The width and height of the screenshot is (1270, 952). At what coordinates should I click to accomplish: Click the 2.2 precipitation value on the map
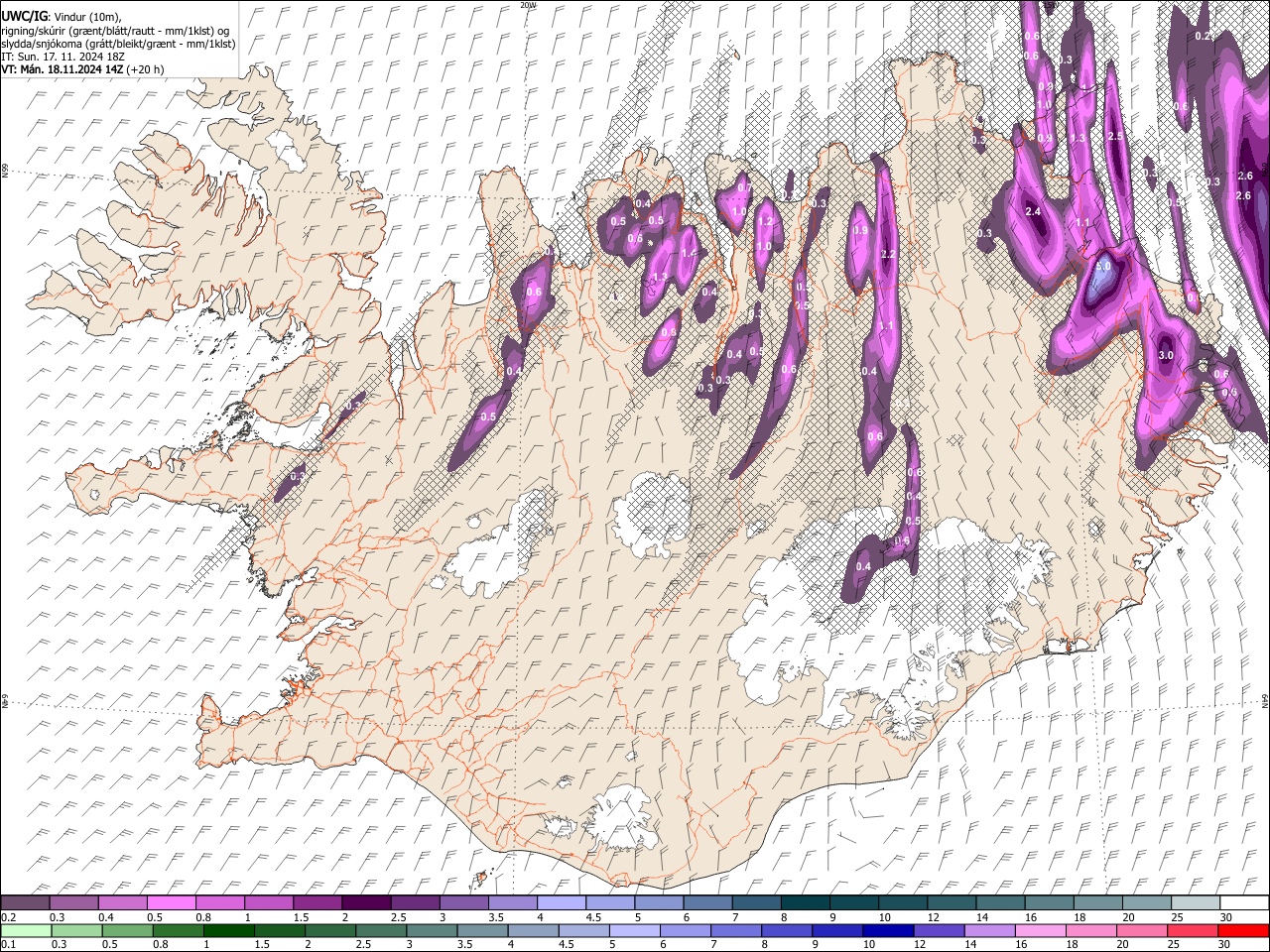pyautogui.click(x=888, y=255)
